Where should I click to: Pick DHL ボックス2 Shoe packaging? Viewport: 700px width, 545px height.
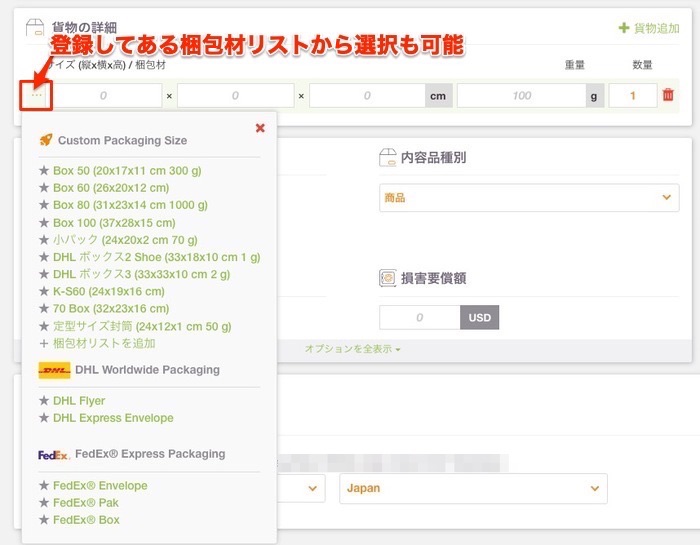(x=156, y=257)
